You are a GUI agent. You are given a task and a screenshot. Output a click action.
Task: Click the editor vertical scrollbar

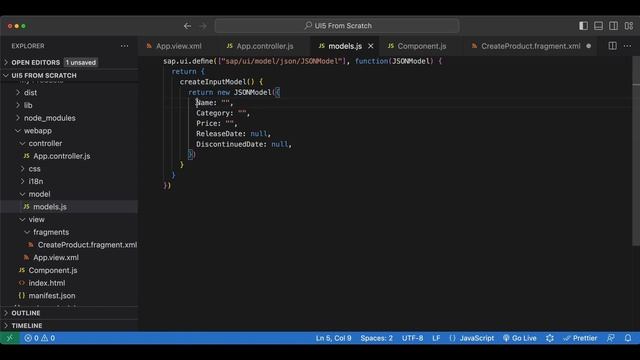click(x=636, y=151)
